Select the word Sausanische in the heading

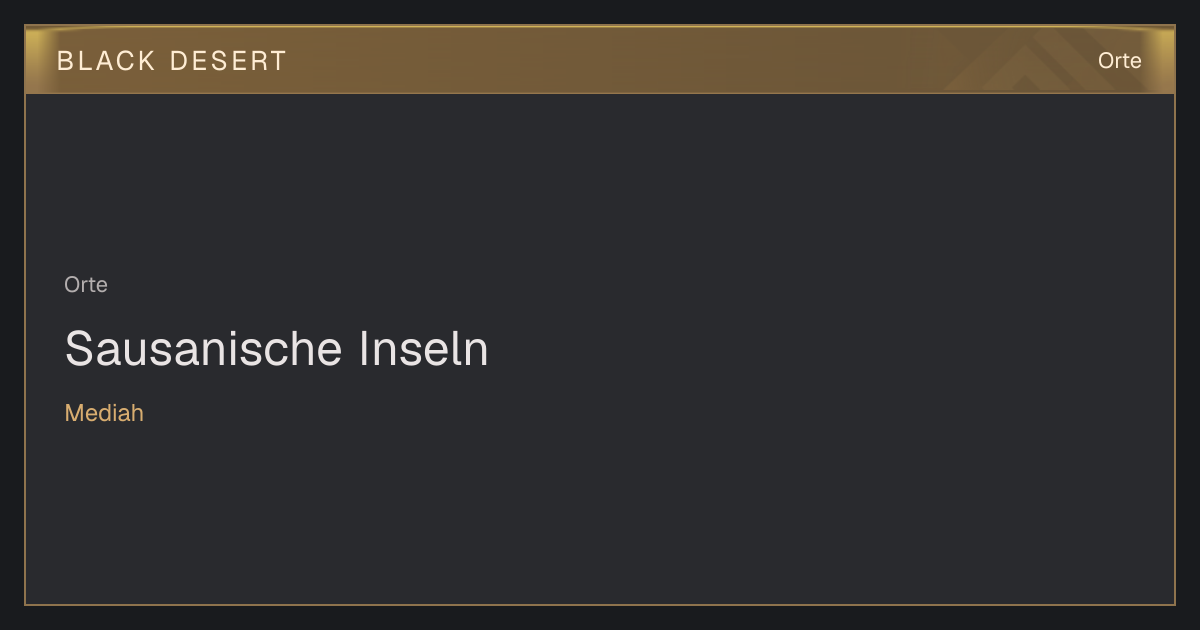coord(204,349)
